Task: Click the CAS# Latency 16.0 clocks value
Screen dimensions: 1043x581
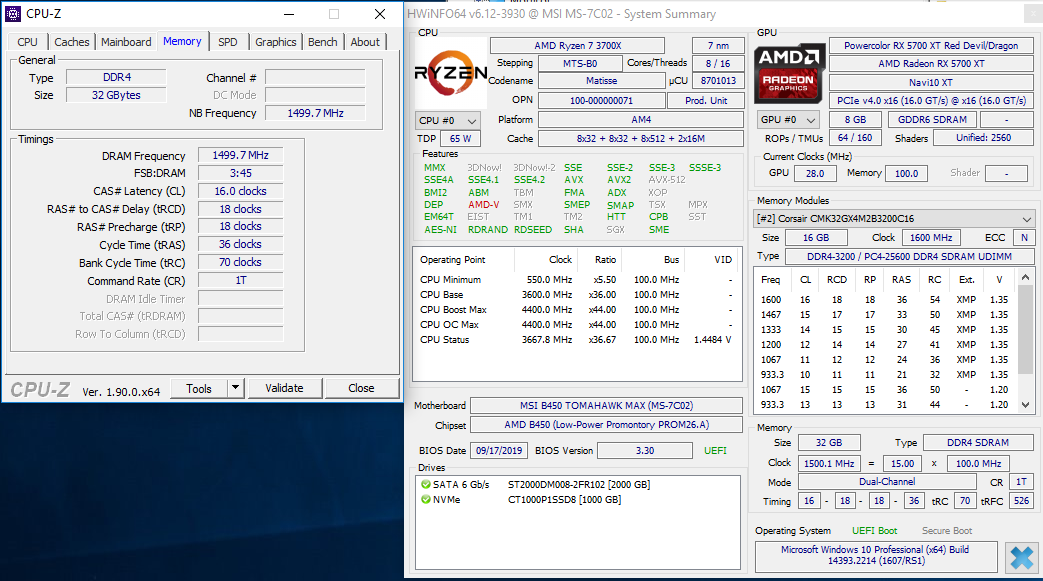Action: point(240,191)
